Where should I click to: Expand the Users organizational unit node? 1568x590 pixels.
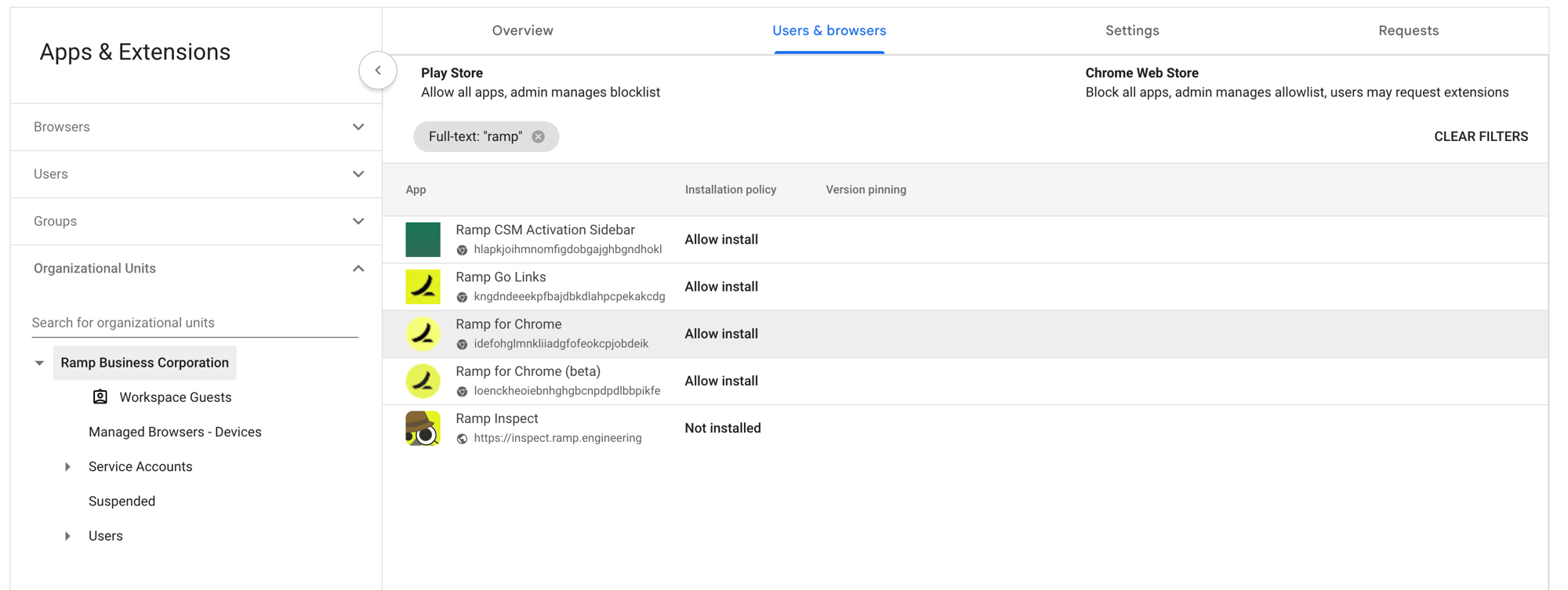pos(67,536)
